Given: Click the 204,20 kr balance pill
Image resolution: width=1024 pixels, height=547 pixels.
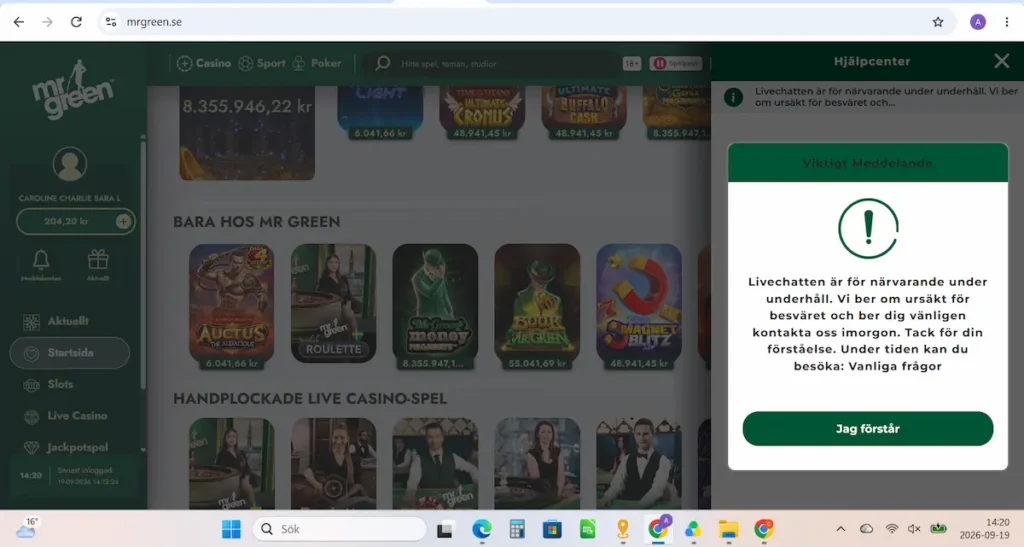Looking at the screenshot, I should point(76,222).
